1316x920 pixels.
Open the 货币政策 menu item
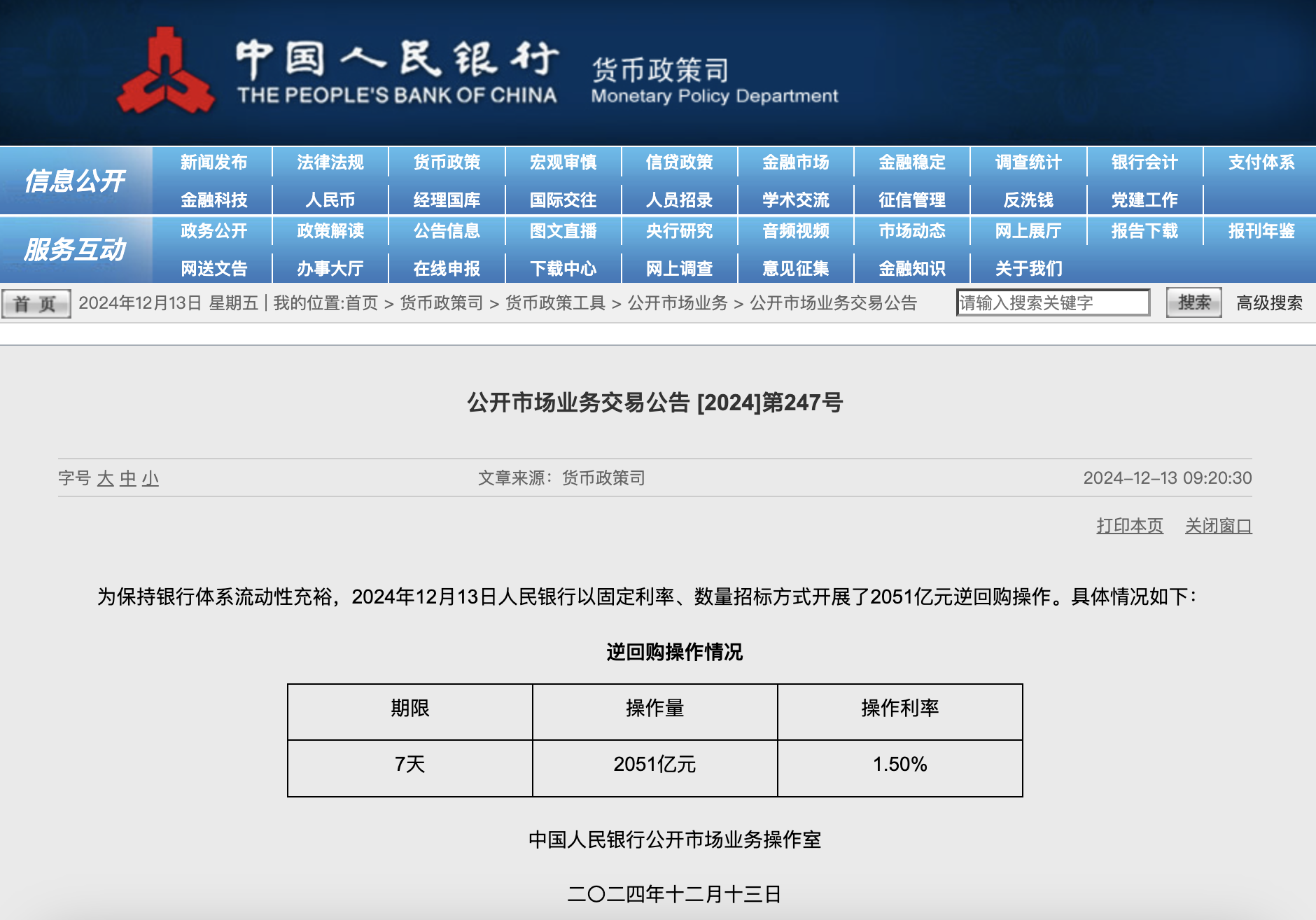[x=447, y=162]
